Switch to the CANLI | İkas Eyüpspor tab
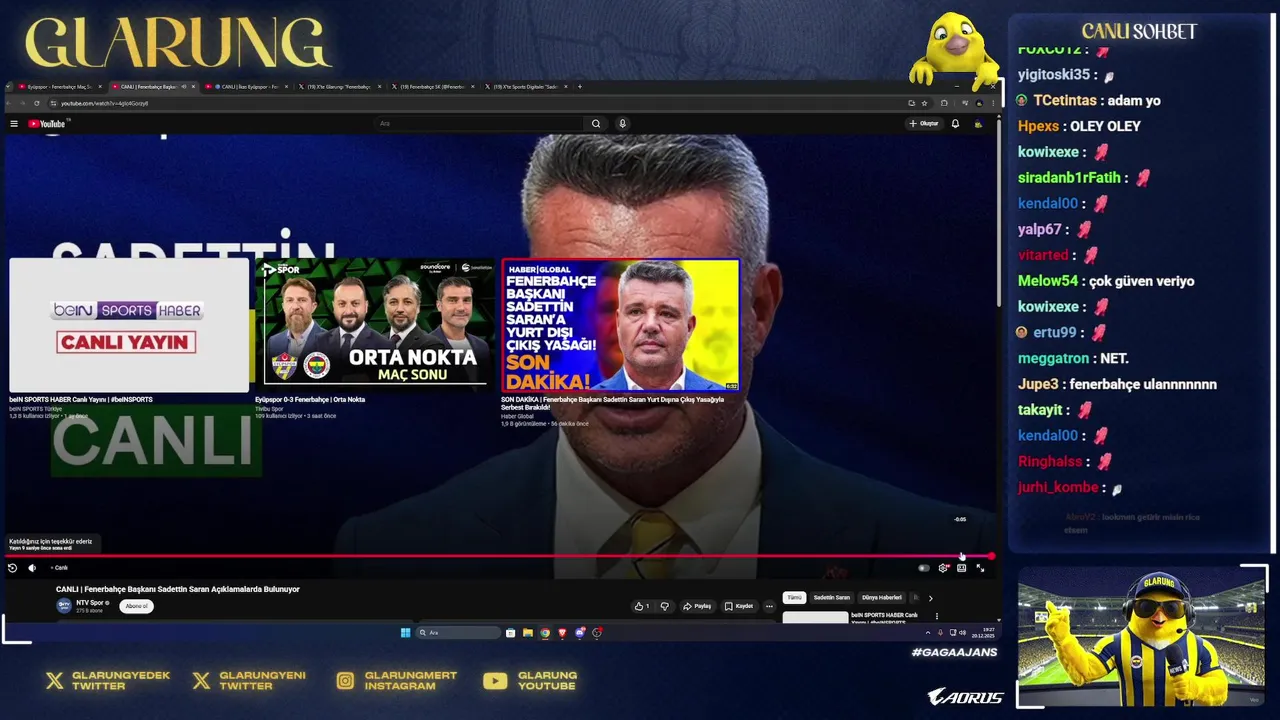The width and height of the screenshot is (1280, 720). [x=247, y=87]
